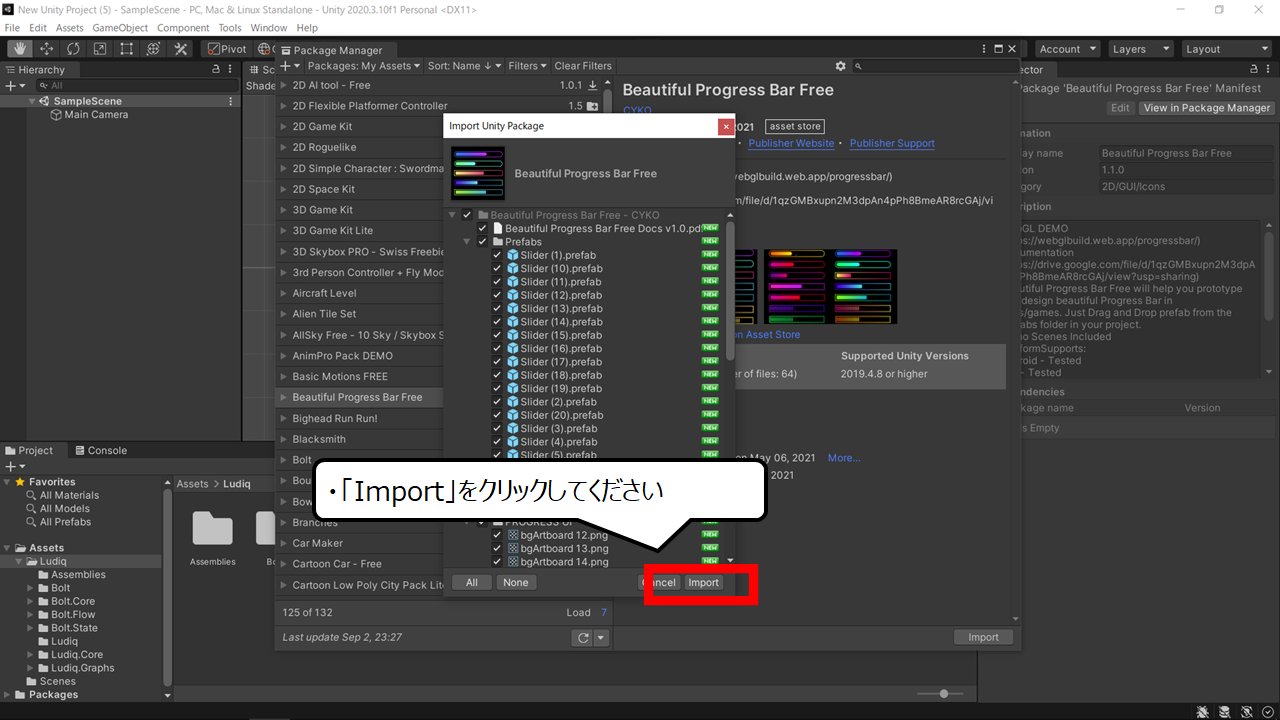Image resolution: width=1280 pixels, height=720 pixels.
Task: Click the More... link in package details
Action: pos(844,458)
